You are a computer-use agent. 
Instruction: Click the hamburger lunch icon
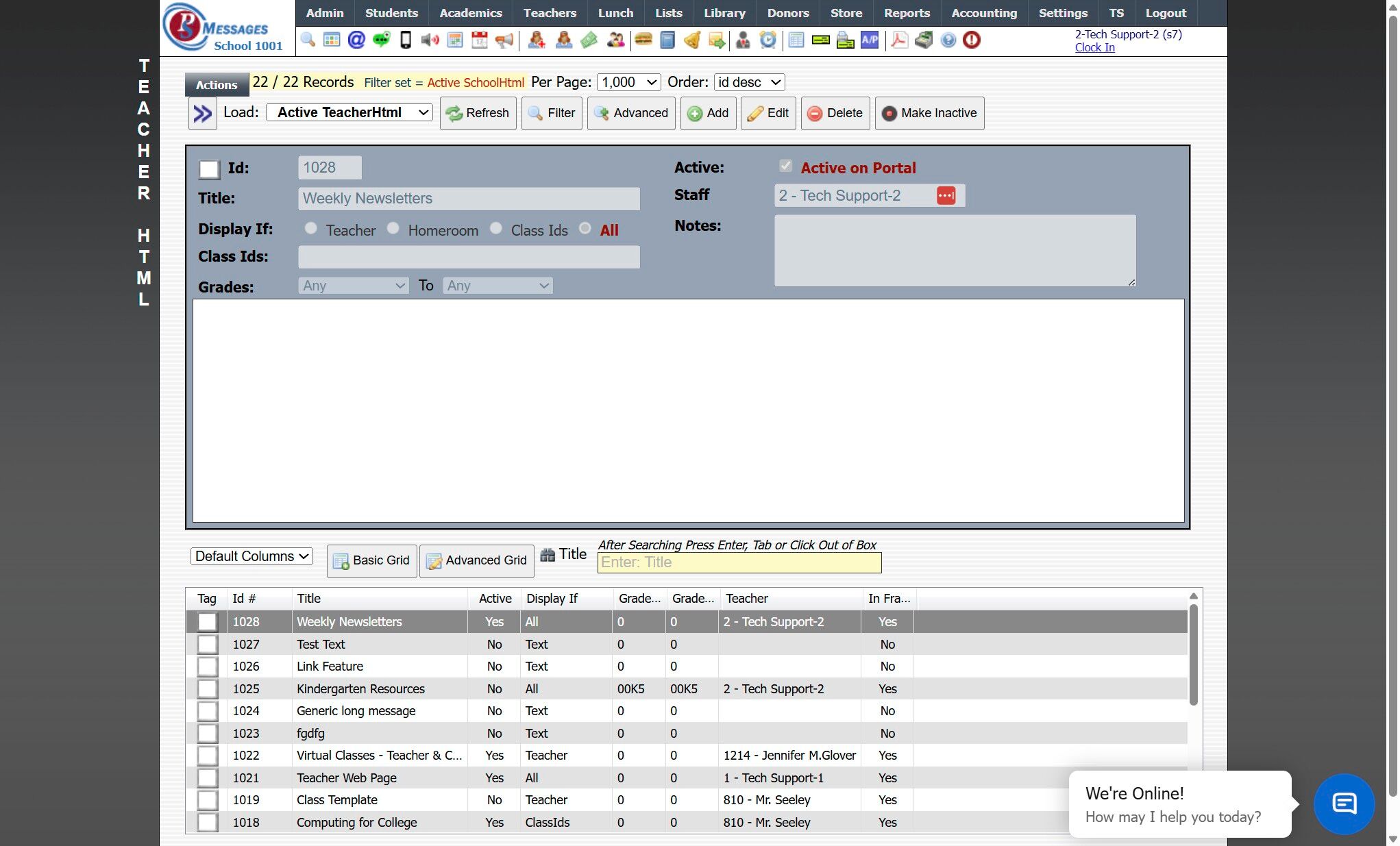tap(643, 40)
